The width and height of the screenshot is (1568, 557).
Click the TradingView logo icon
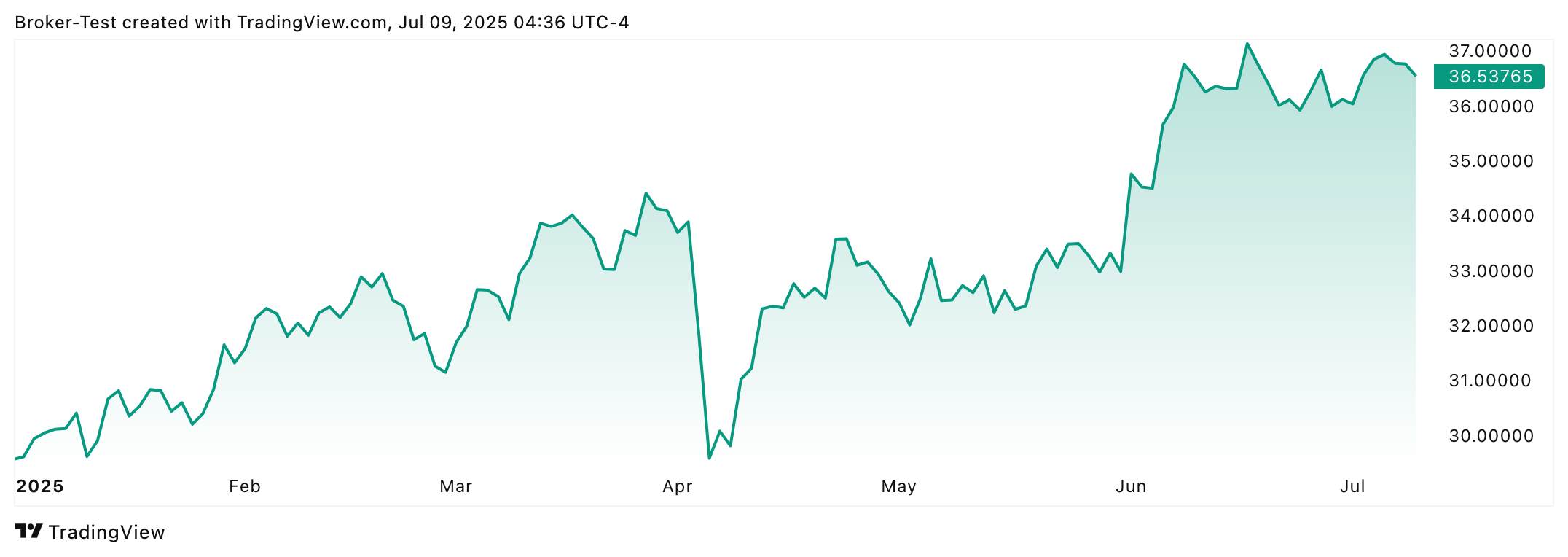tap(29, 531)
